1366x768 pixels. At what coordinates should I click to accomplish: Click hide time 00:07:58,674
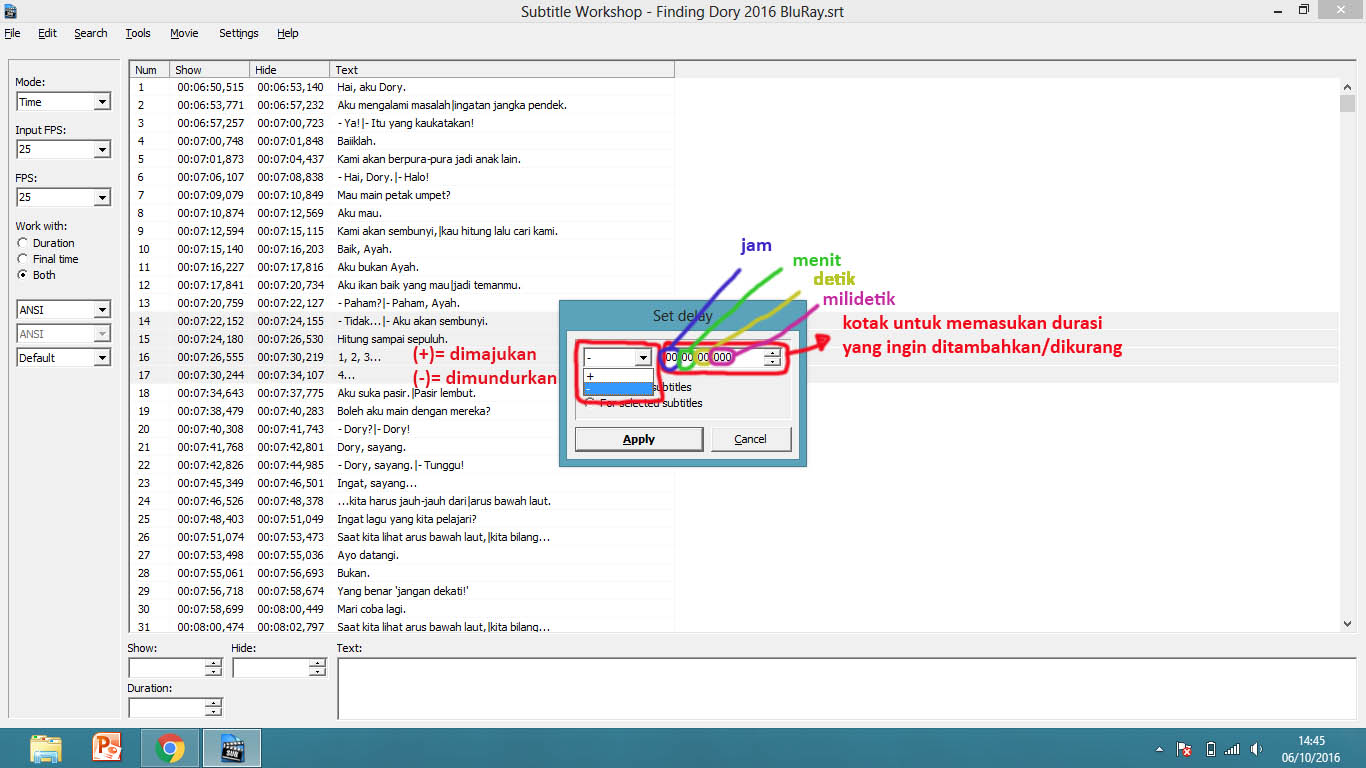[290, 591]
